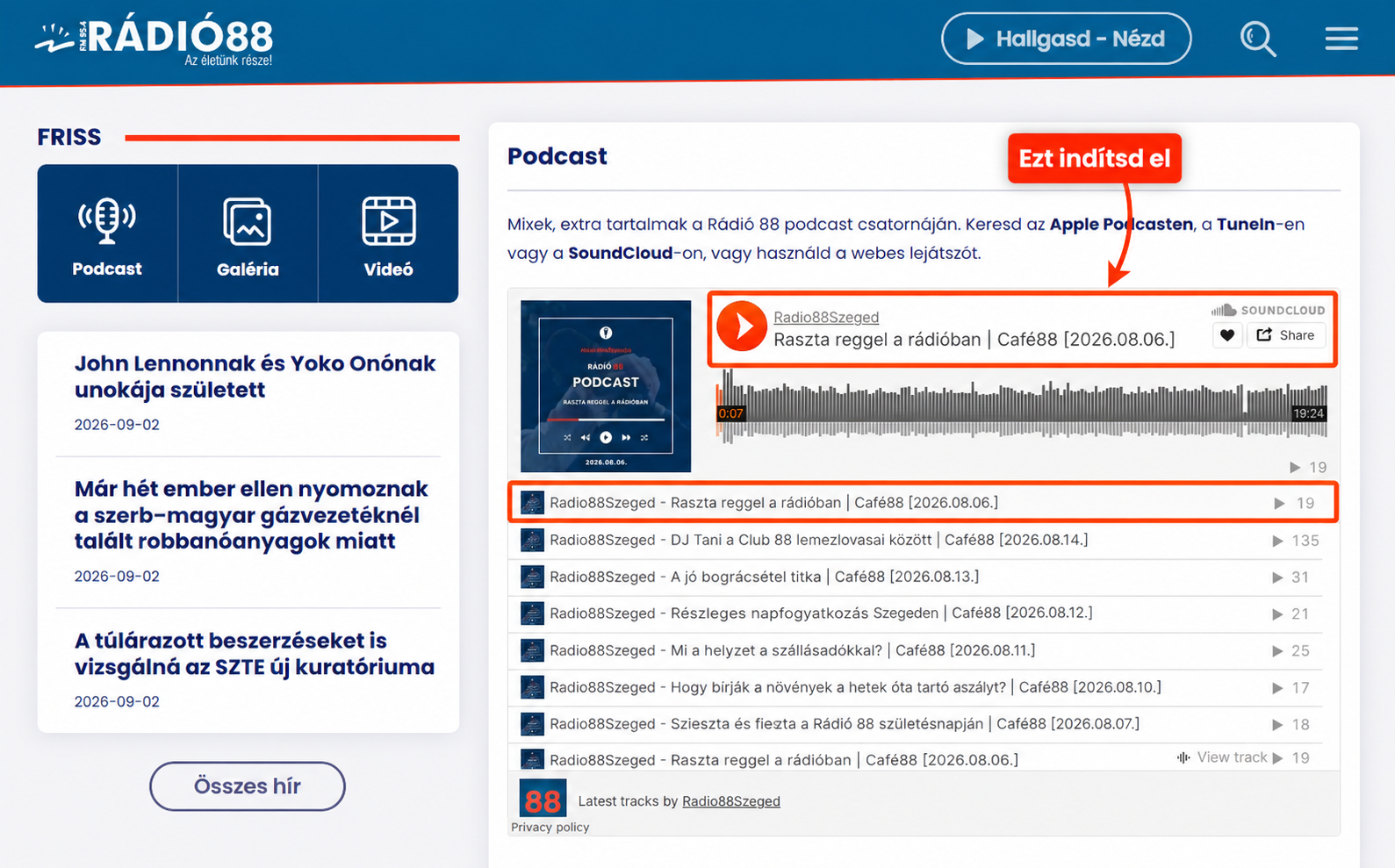
Task: Click the FRISS section heading
Action: tap(69, 137)
